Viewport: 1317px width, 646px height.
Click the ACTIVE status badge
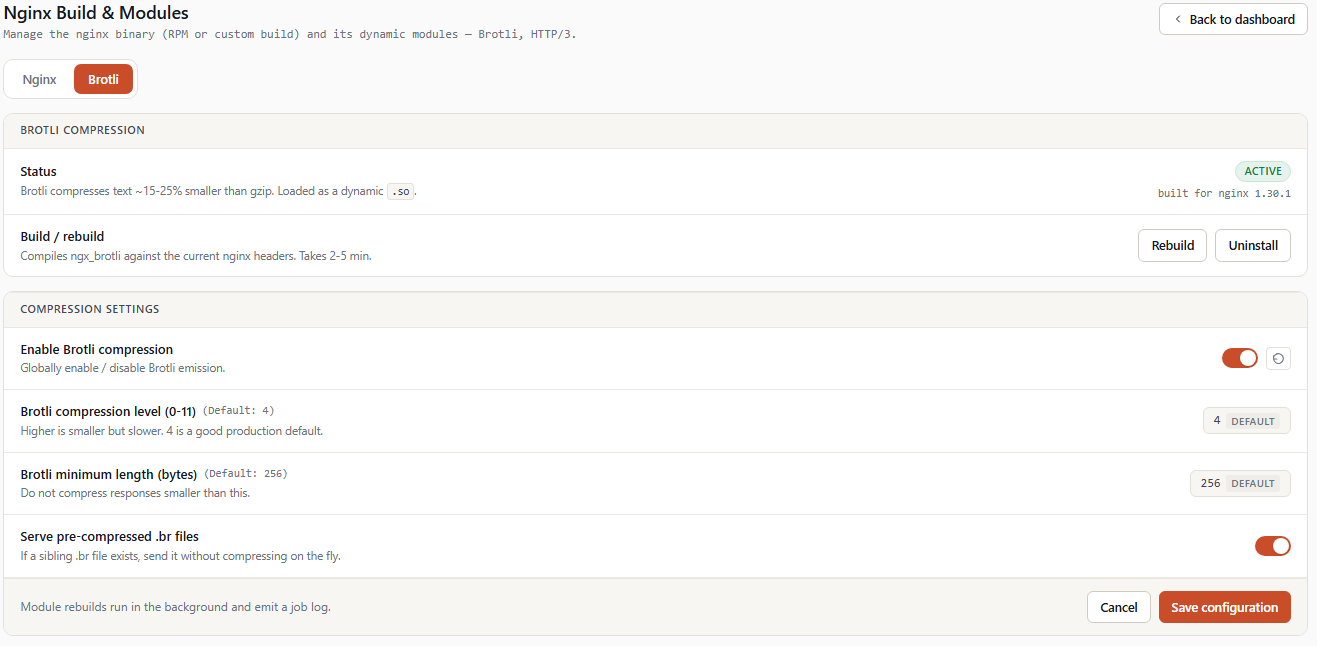coord(1263,171)
